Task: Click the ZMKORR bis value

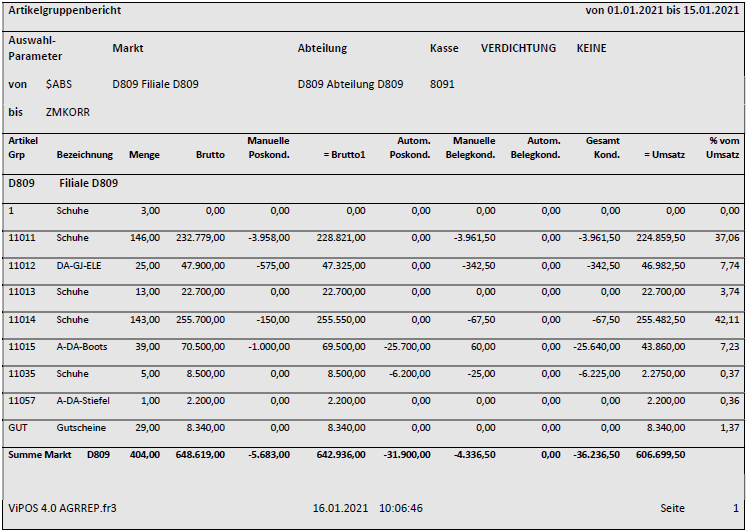Action: click(67, 112)
